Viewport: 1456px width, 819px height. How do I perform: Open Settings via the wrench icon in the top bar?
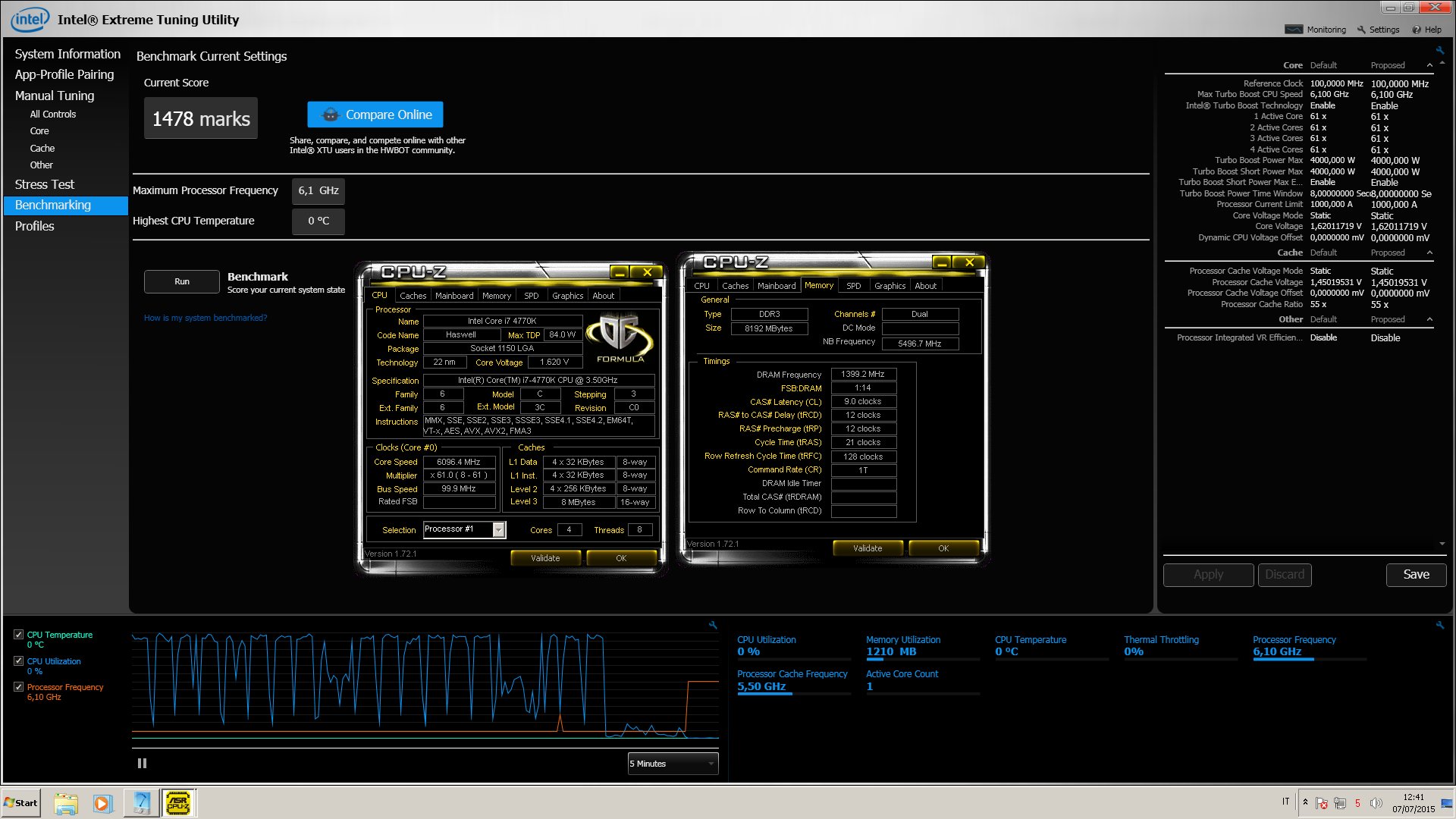coord(1361,30)
